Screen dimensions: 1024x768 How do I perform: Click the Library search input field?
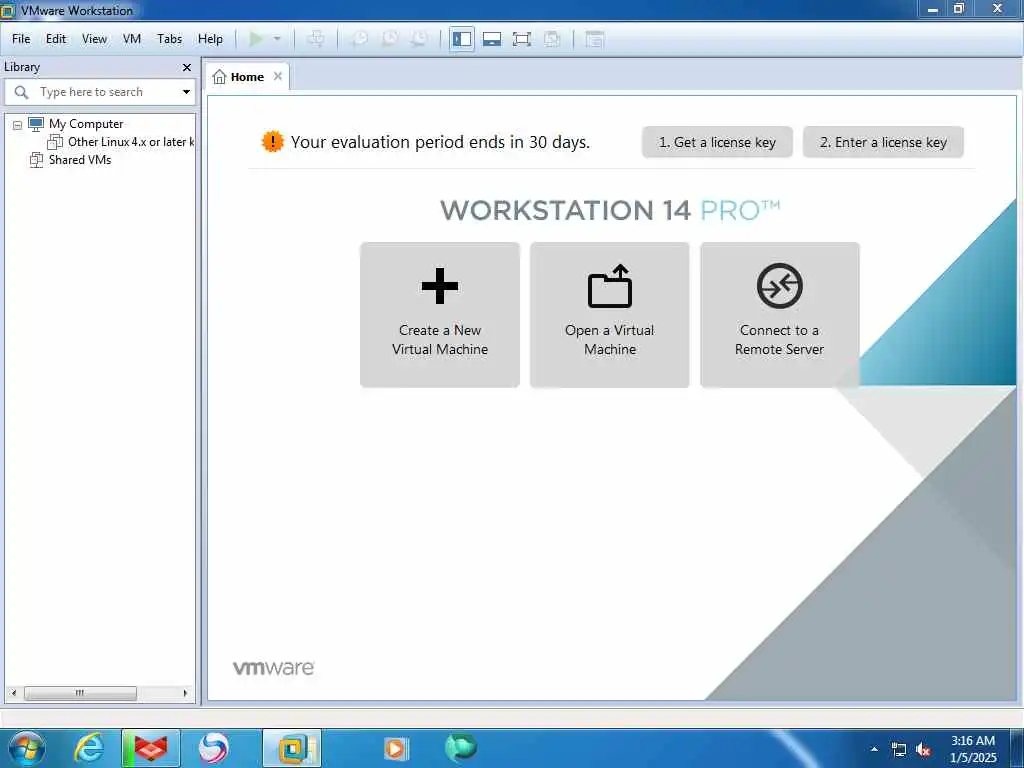(100, 92)
